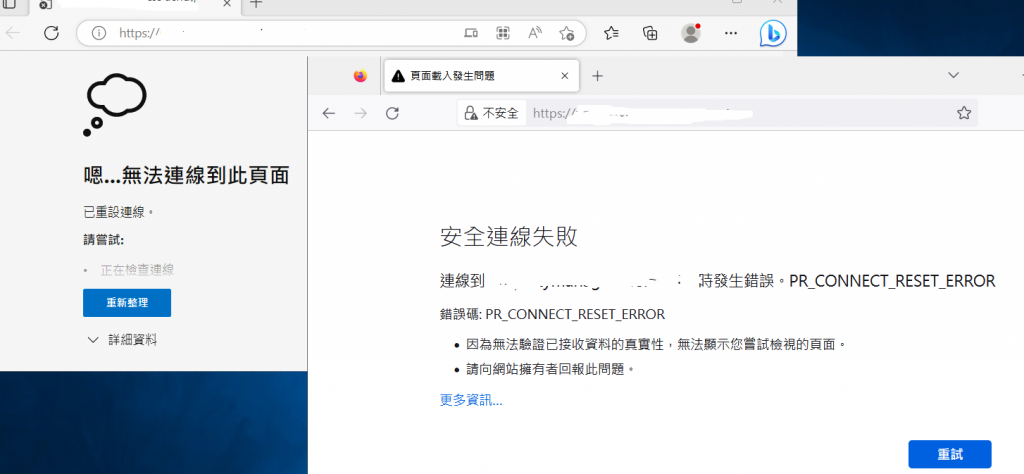
Task: Click the 錯誤碼: PR_CONNECT_RESET_ERROR text
Action: pyautogui.click(x=552, y=315)
